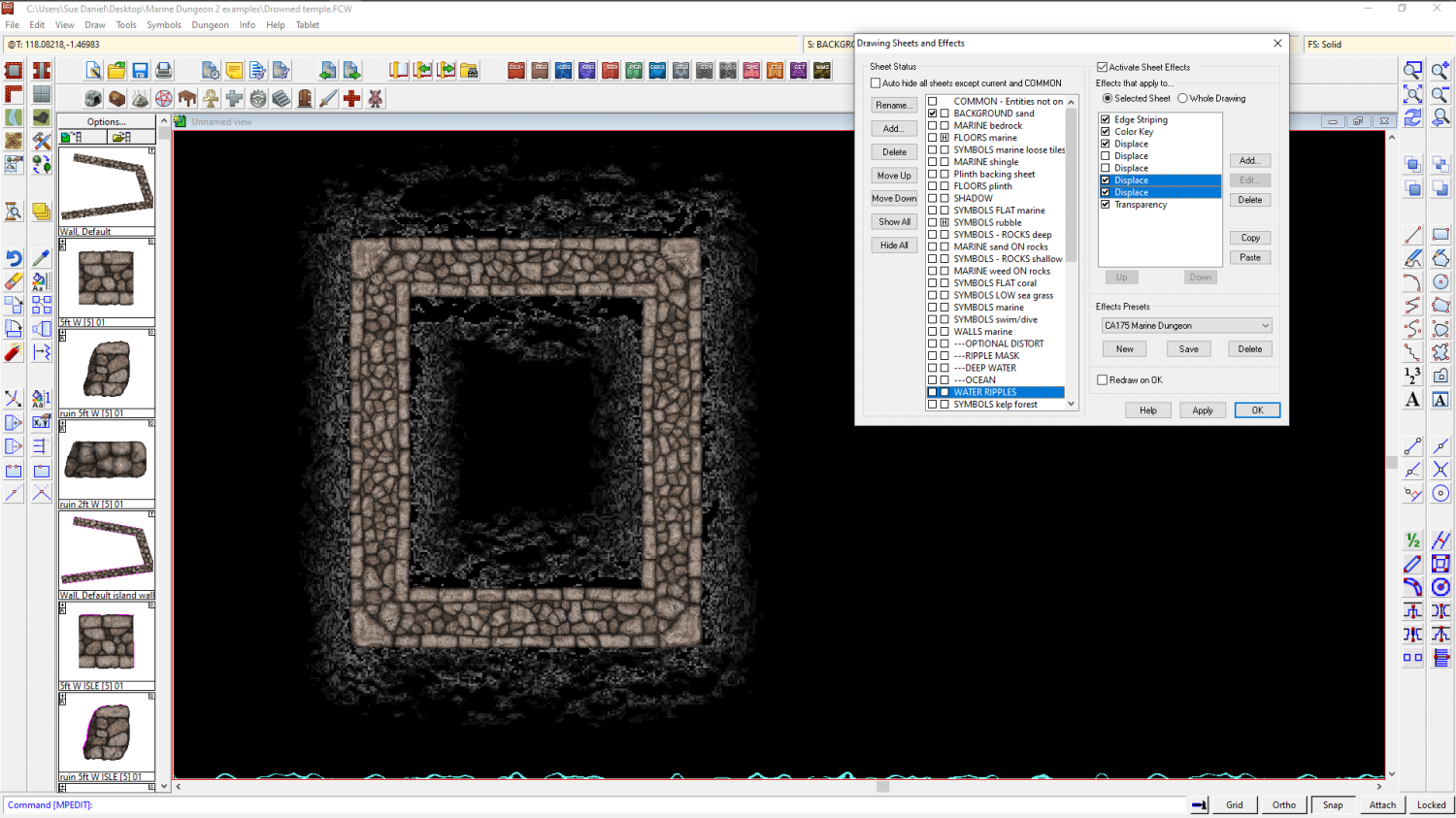This screenshot has height=818, width=1456.
Task: Open the Draw menu
Action: (95, 25)
